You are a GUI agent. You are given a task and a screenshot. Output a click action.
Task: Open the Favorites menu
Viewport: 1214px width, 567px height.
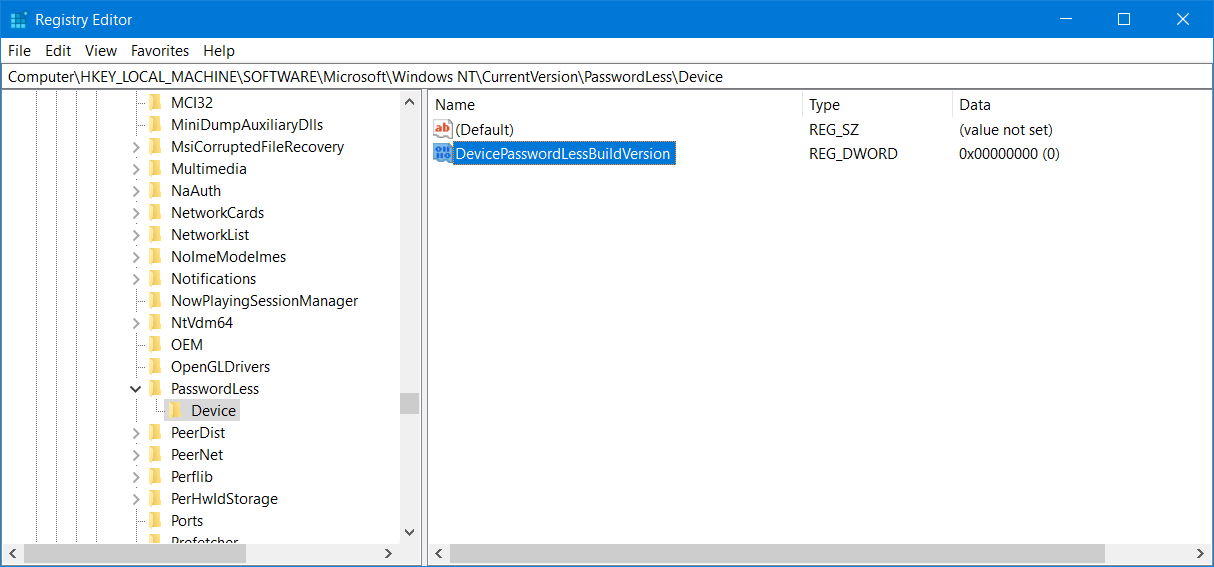160,51
